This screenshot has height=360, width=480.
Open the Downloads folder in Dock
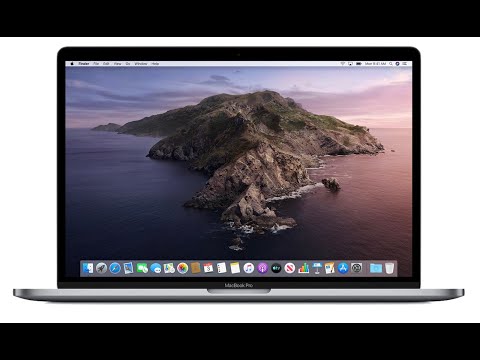tap(376, 268)
